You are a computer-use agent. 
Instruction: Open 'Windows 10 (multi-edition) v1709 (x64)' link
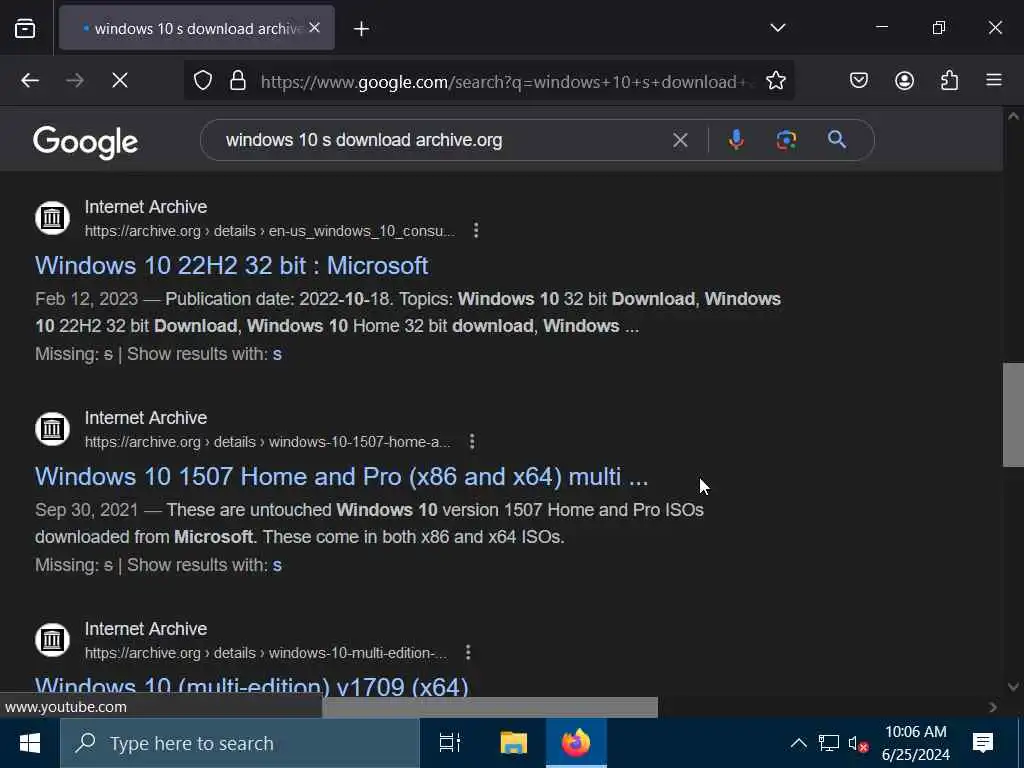tap(251, 686)
